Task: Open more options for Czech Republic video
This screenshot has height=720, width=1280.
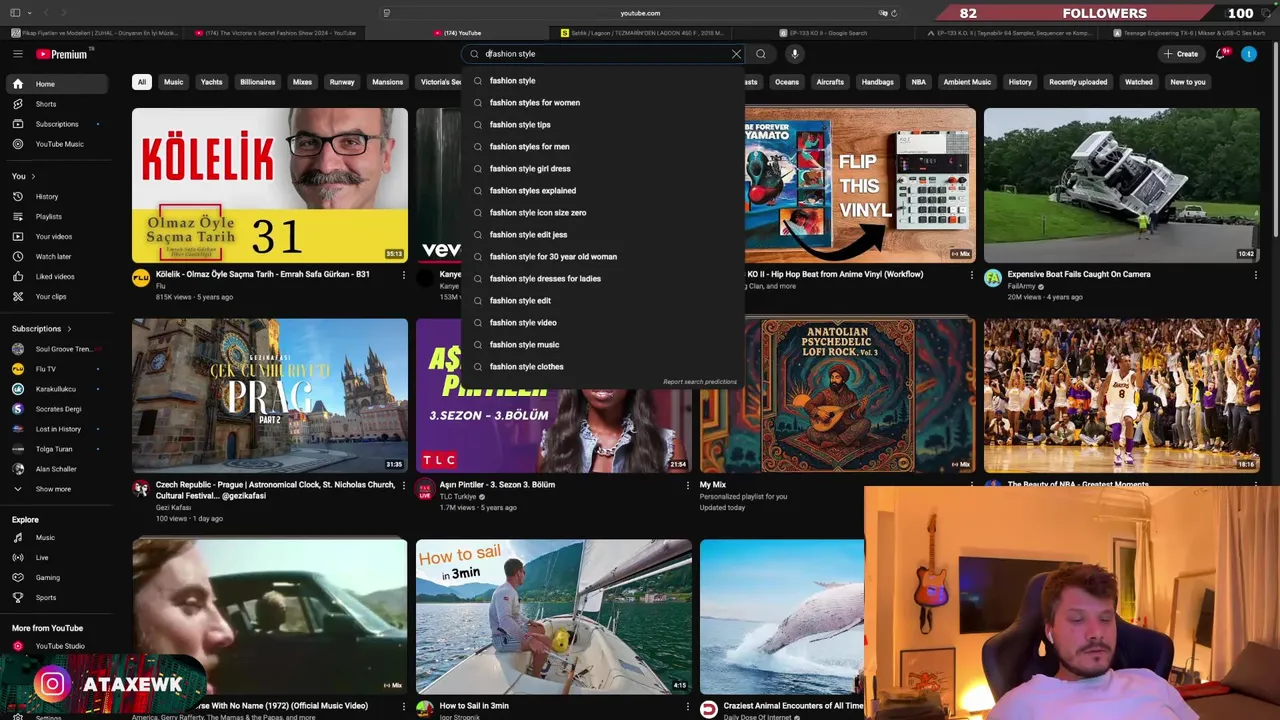Action: click(404, 486)
